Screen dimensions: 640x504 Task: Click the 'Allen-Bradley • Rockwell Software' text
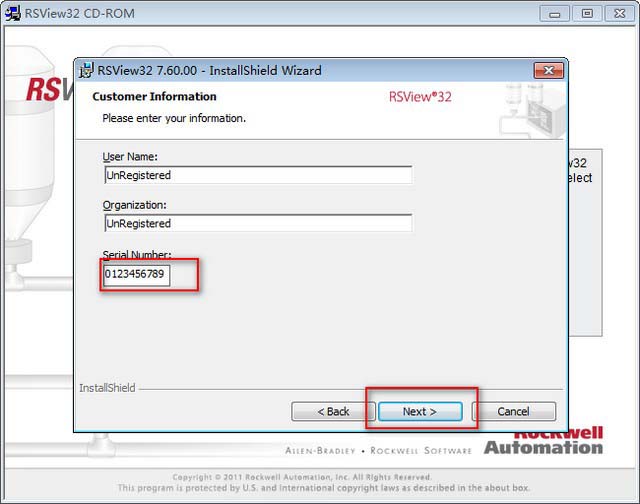tap(378, 451)
